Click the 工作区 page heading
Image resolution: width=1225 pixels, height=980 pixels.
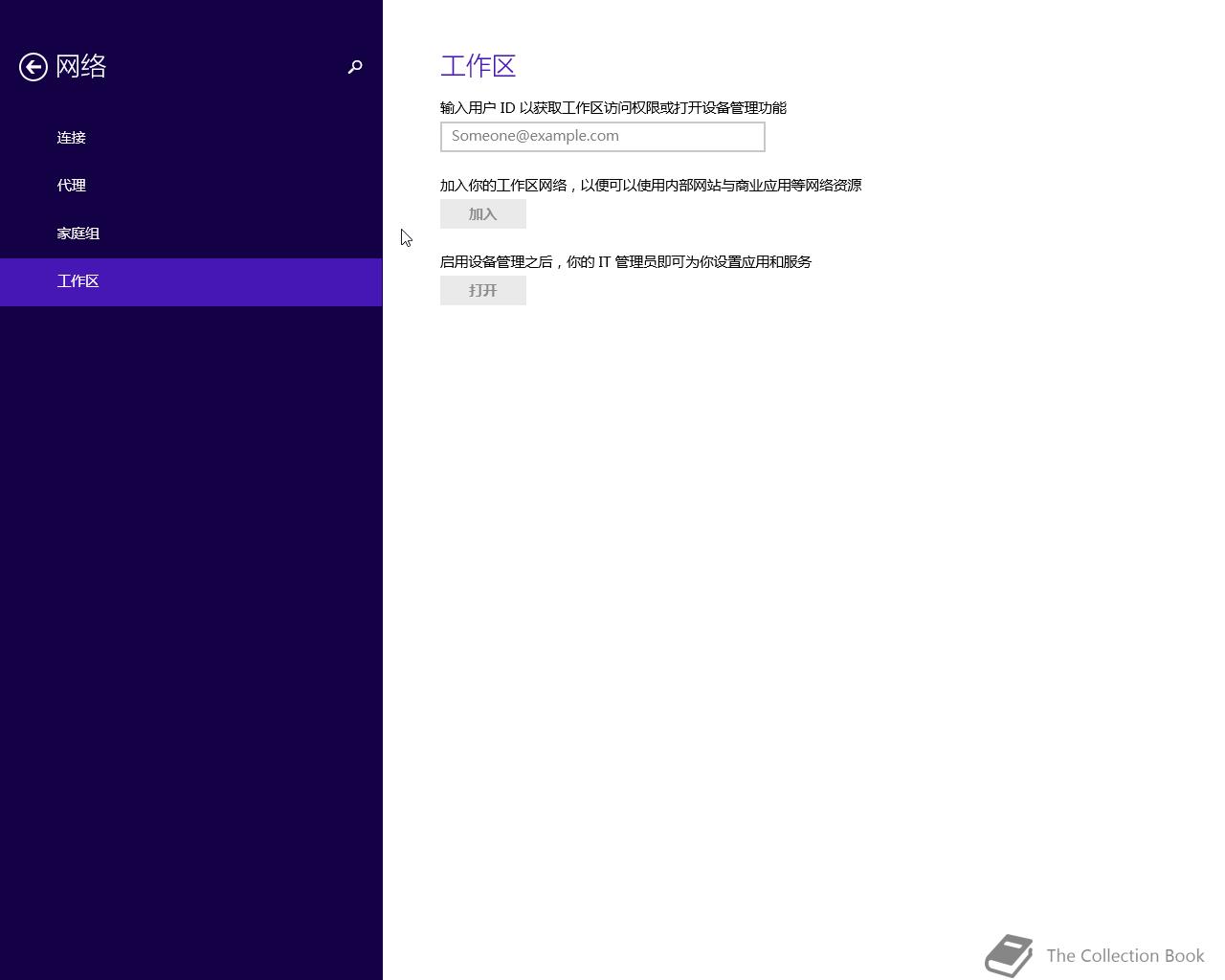(x=479, y=66)
